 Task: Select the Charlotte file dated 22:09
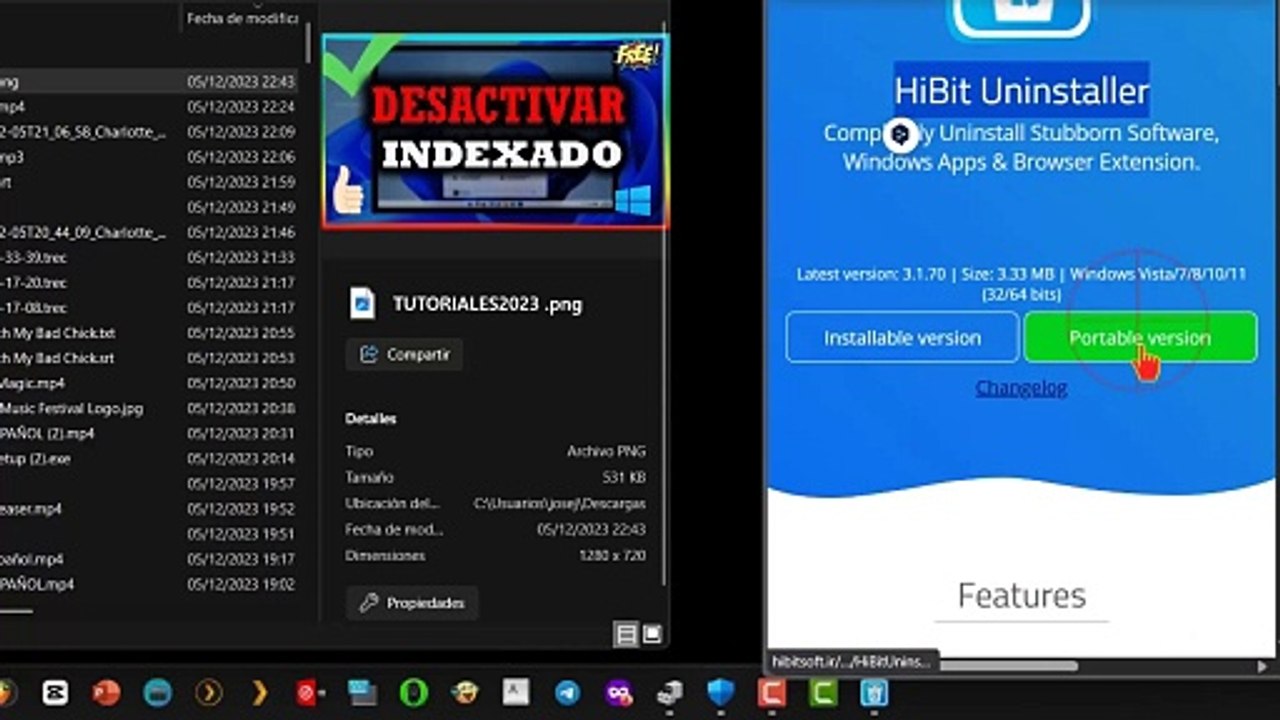coord(148,132)
